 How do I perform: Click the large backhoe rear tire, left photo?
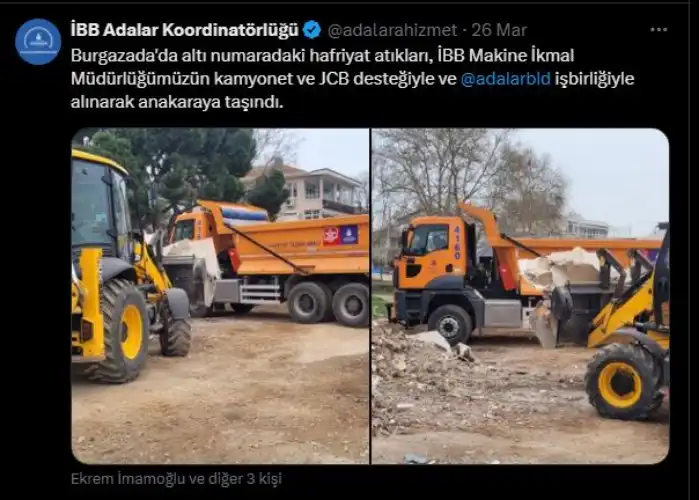(121, 331)
